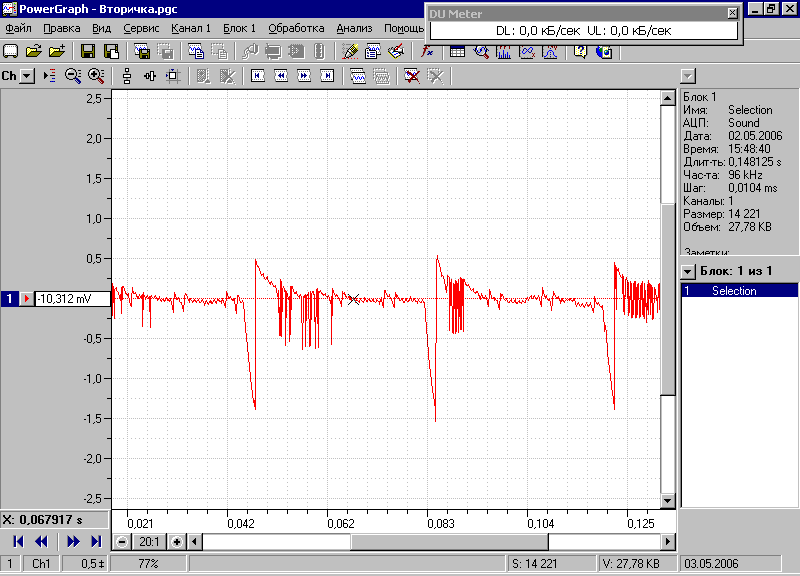Click the Save floppy disk icon
This screenshot has width=800, height=576.
coord(88,52)
